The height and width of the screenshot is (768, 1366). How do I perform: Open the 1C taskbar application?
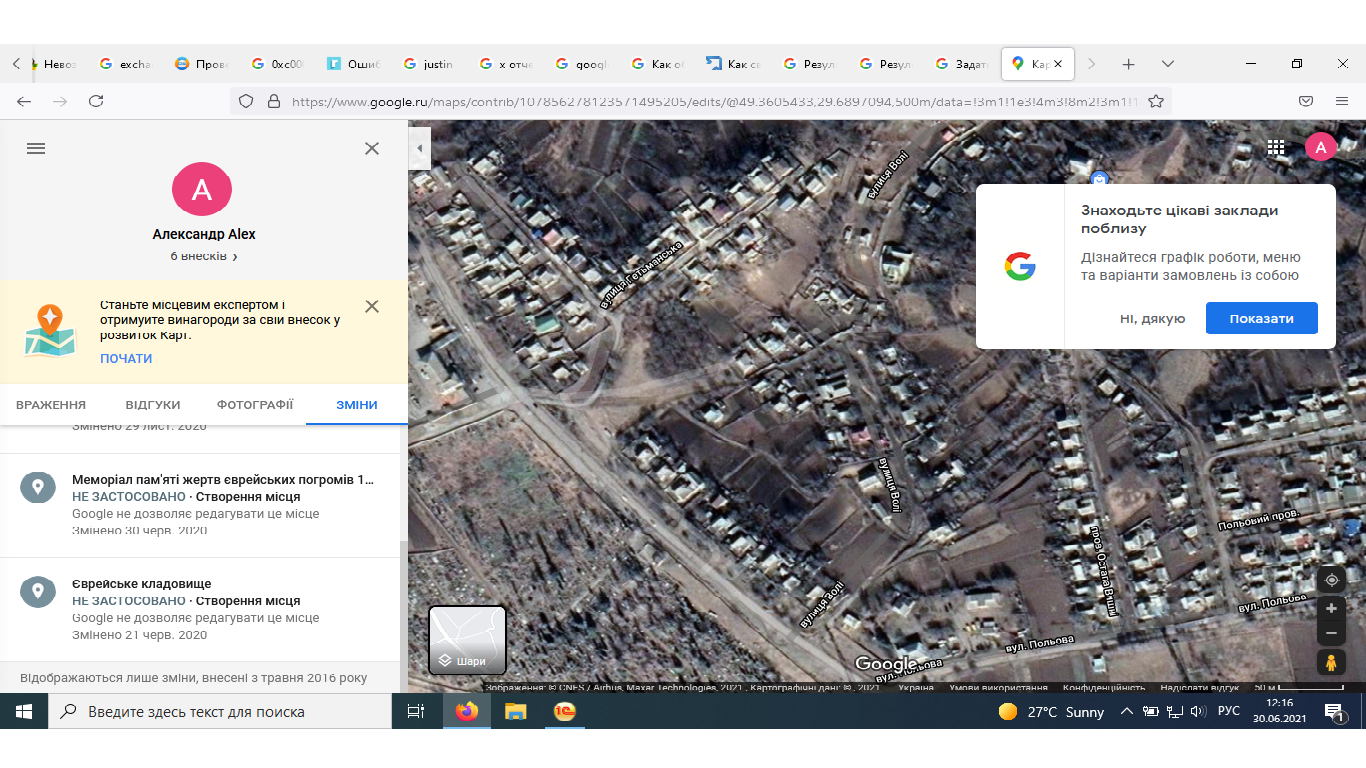pos(565,712)
